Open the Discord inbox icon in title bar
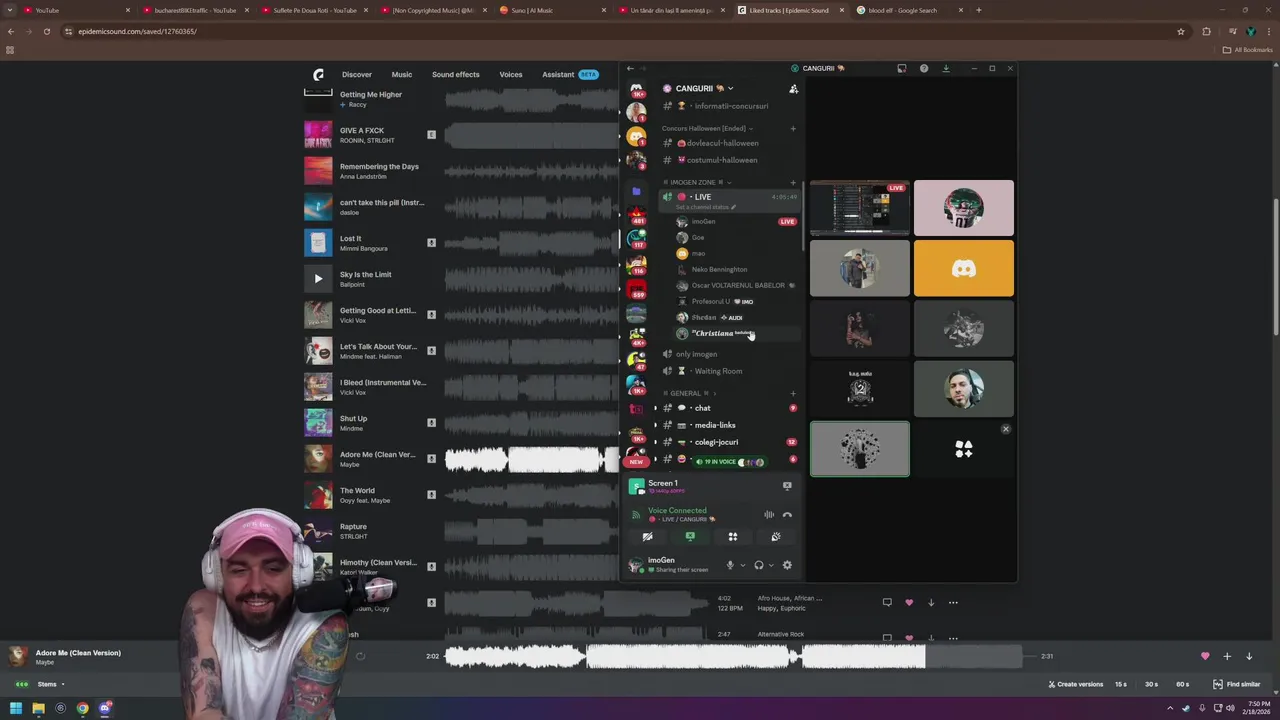Image resolution: width=1280 pixels, height=720 pixels. point(901,68)
